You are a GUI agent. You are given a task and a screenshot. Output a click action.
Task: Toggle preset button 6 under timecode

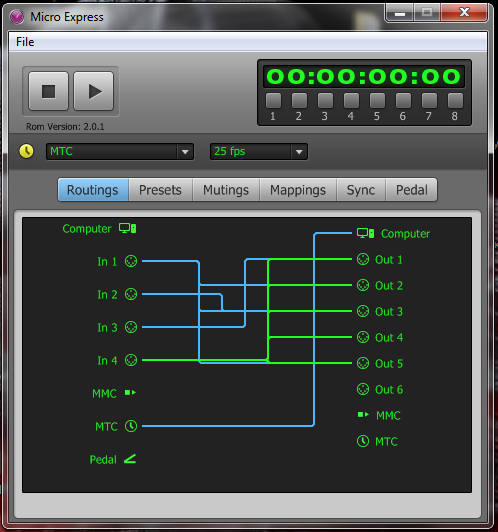(x=403, y=100)
